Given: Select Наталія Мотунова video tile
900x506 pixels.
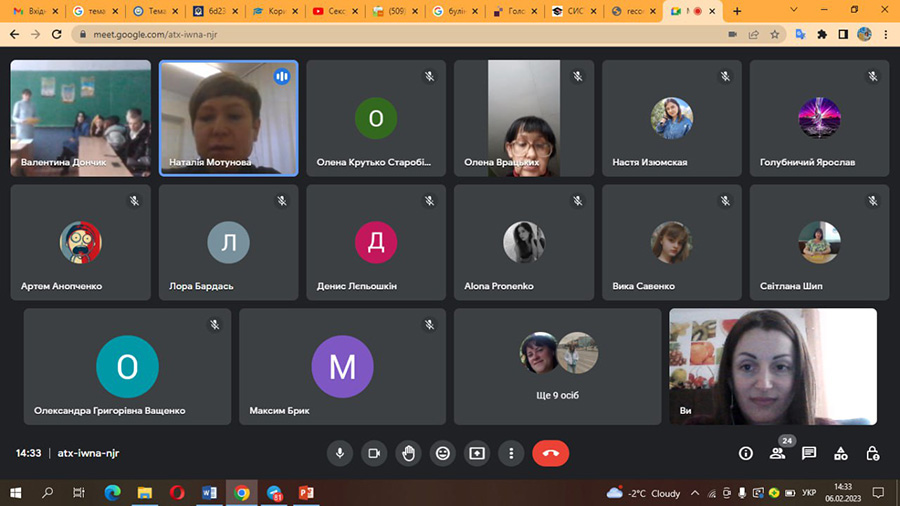Looking at the screenshot, I should pyautogui.click(x=228, y=118).
